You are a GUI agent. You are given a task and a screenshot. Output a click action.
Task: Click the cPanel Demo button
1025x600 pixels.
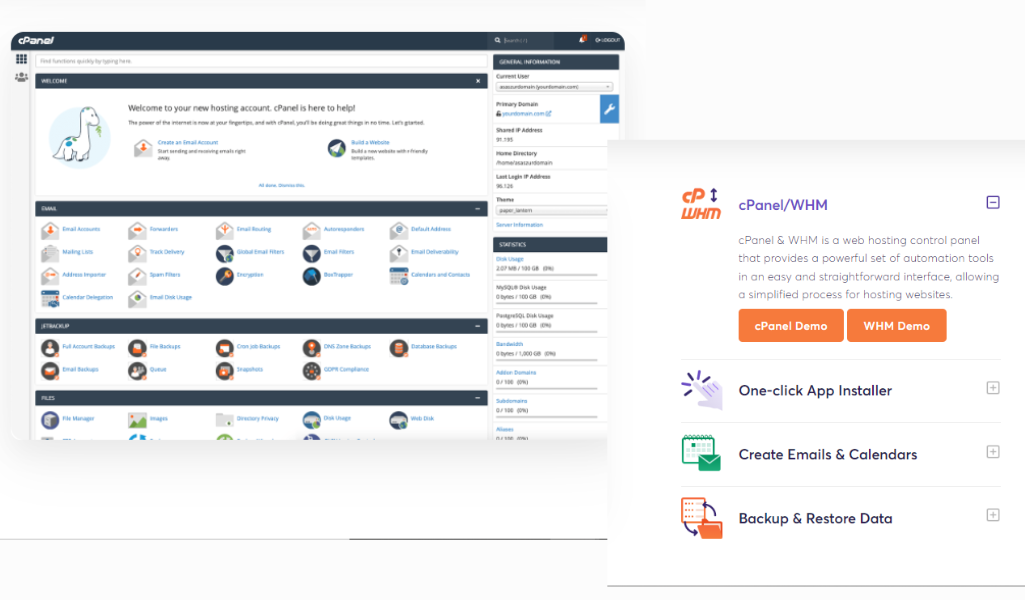(x=791, y=325)
